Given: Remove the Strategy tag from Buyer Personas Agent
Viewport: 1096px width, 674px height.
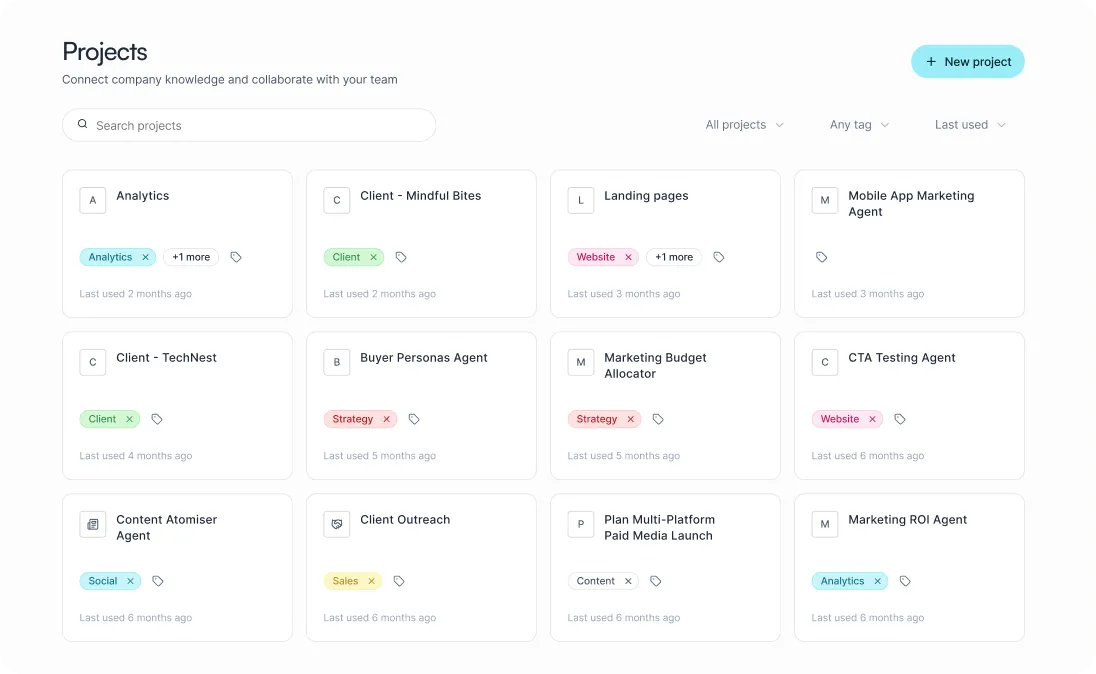Looking at the screenshot, I should point(386,419).
